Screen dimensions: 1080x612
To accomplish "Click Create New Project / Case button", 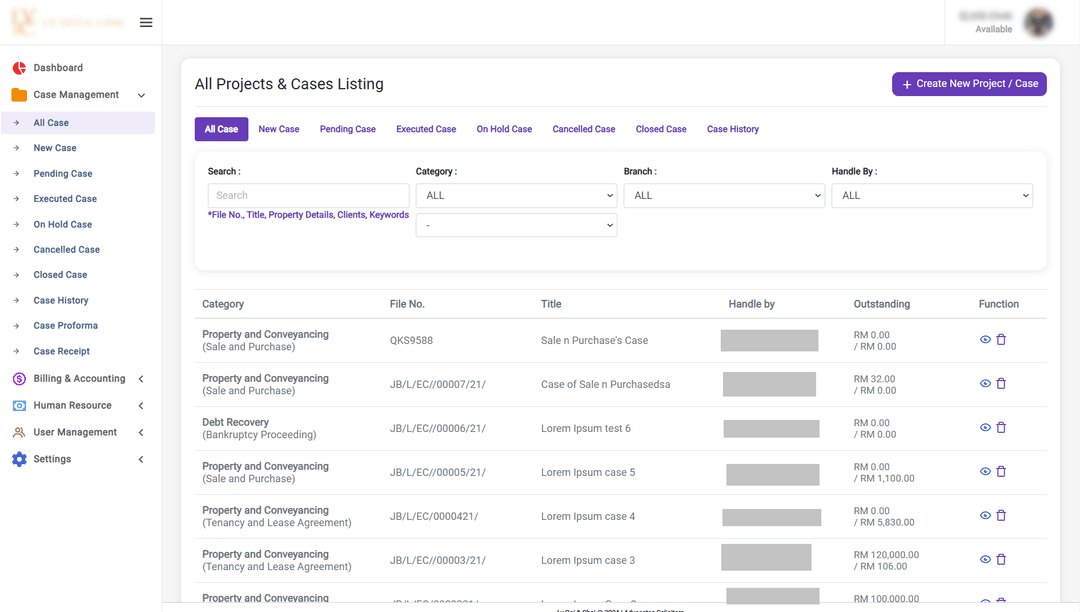I will (968, 84).
